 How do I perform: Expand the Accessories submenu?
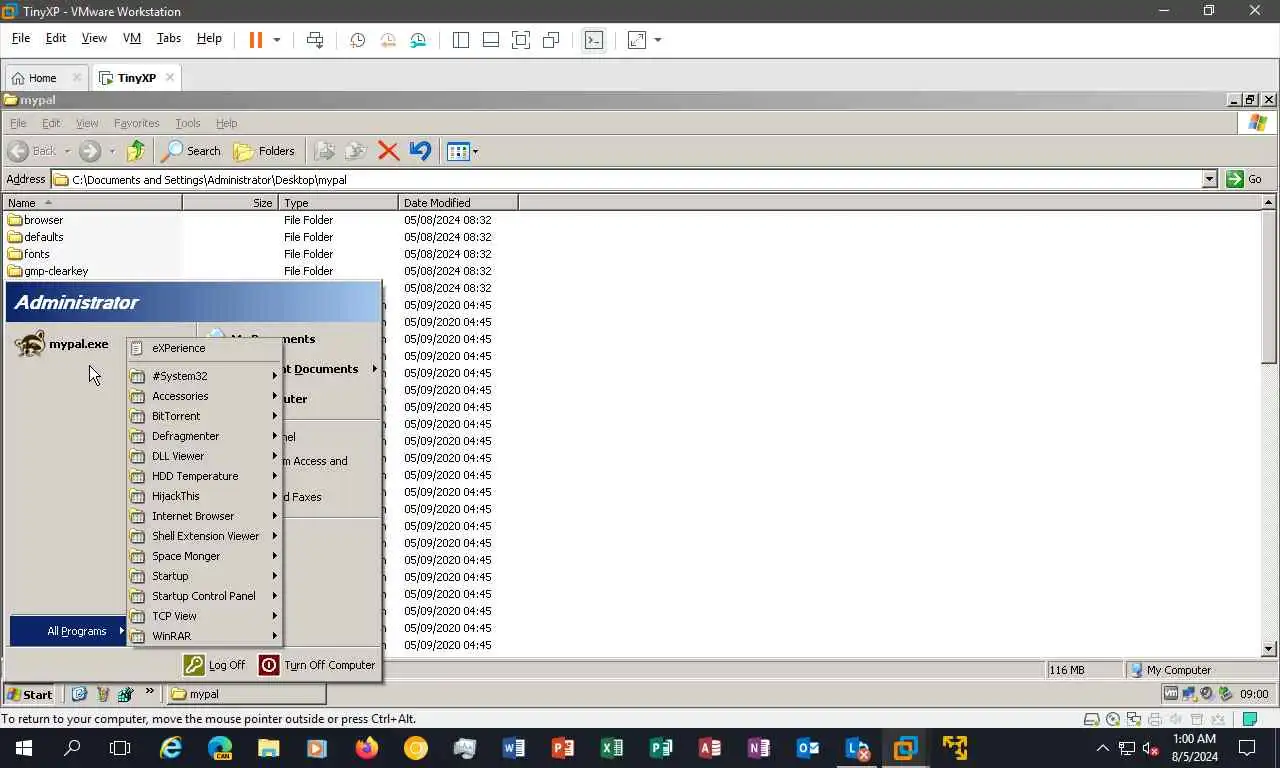pyautogui.click(x=205, y=396)
